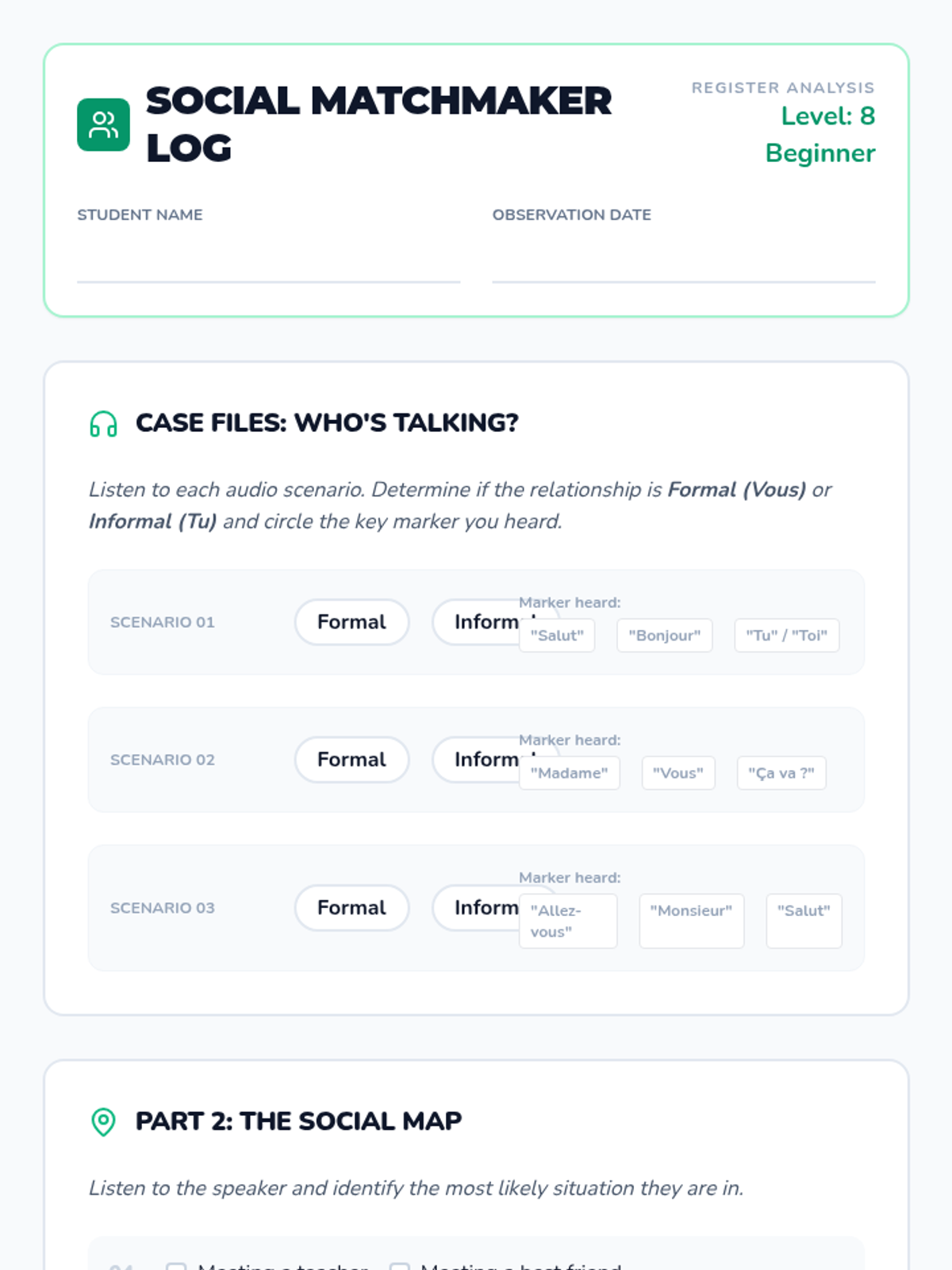
Task: Select the "Allez-vous" marker in Scenario 03
Action: click(568, 922)
